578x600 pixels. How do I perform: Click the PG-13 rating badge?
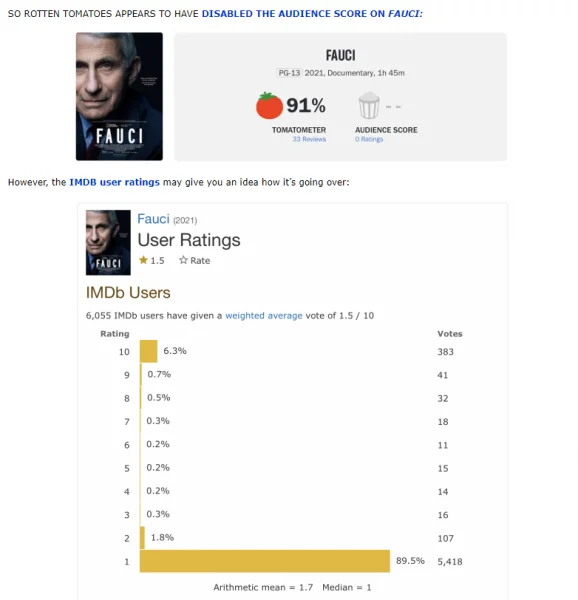point(289,73)
